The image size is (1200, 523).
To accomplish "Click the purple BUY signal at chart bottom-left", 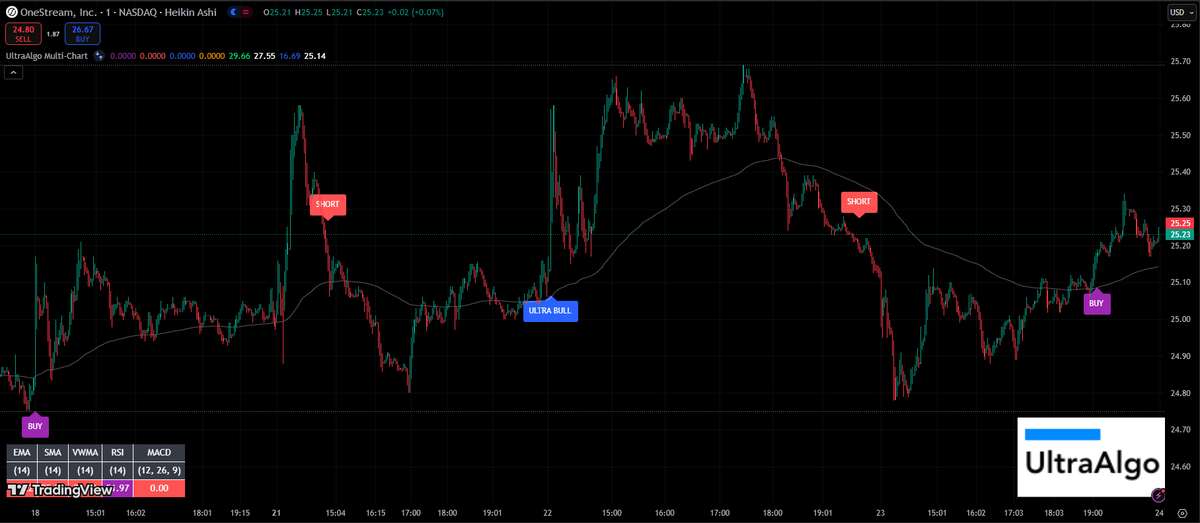I will (x=35, y=426).
